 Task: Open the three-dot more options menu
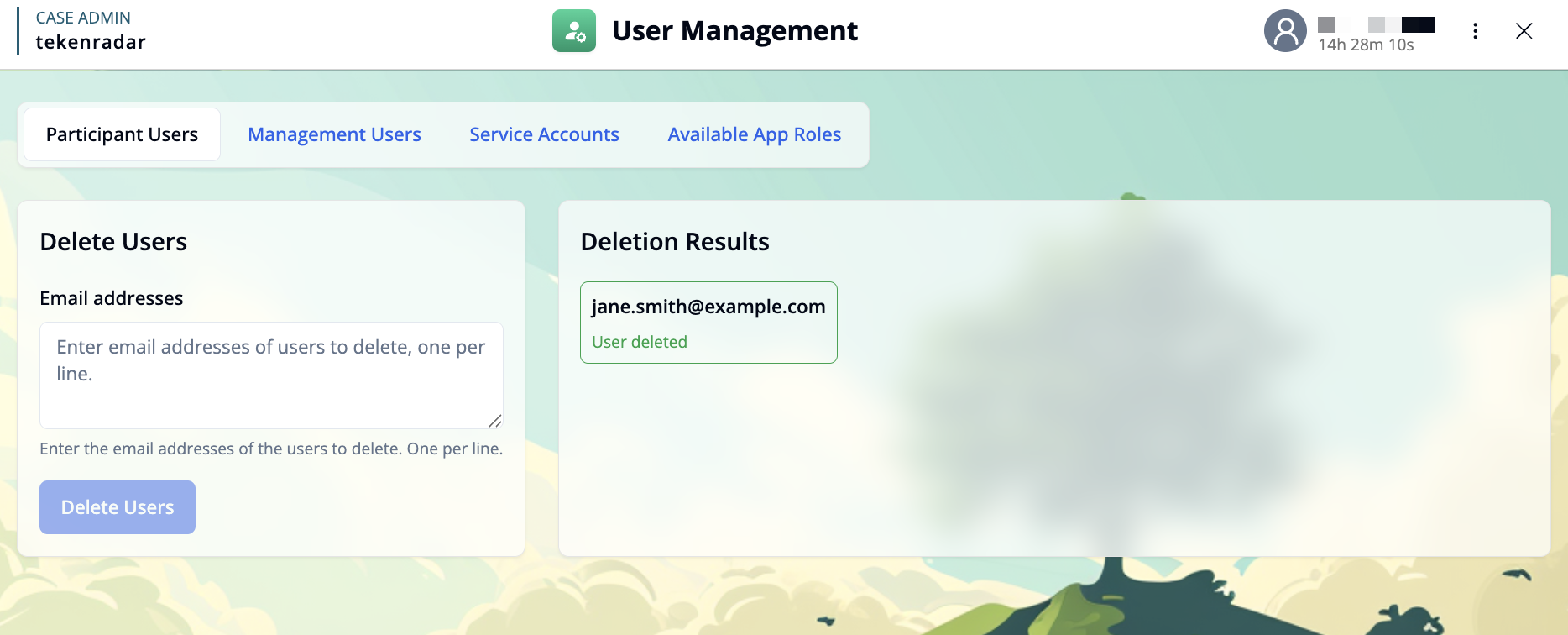coord(1475,31)
